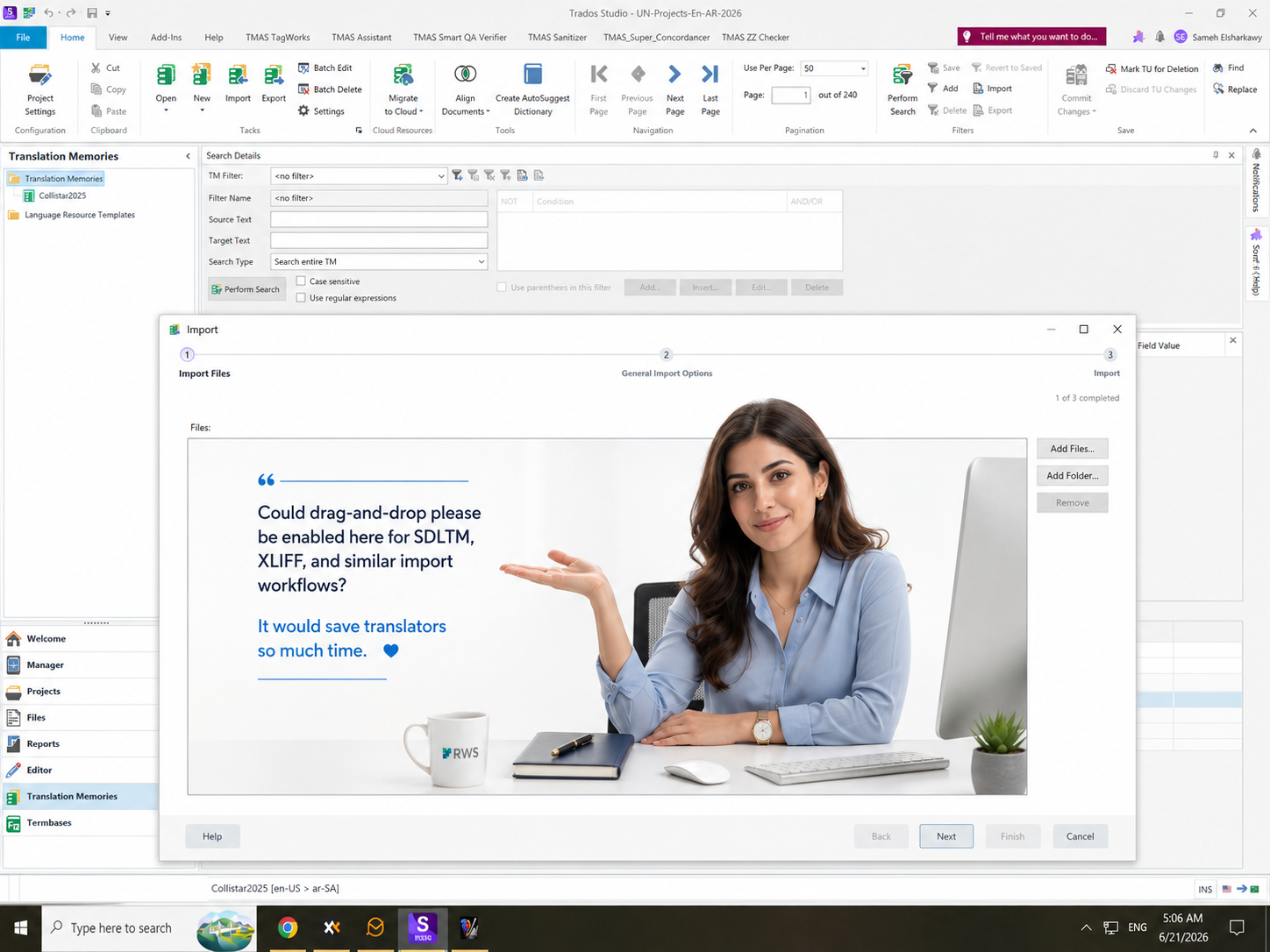This screenshot has height=952, width=1270.
Task: Click Migrate to Cloud icon
Action: (x=403, y=75)
